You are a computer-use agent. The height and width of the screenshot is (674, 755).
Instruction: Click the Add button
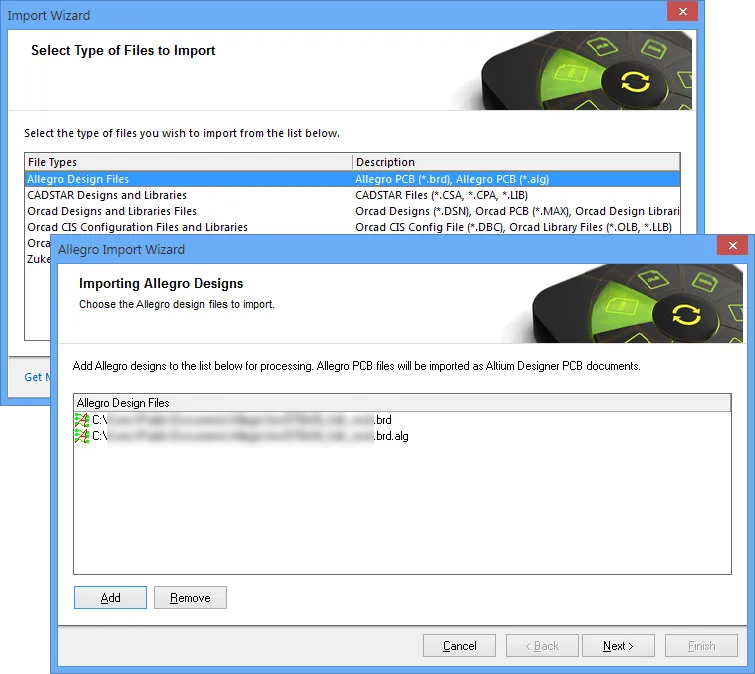tap(110, 597)
